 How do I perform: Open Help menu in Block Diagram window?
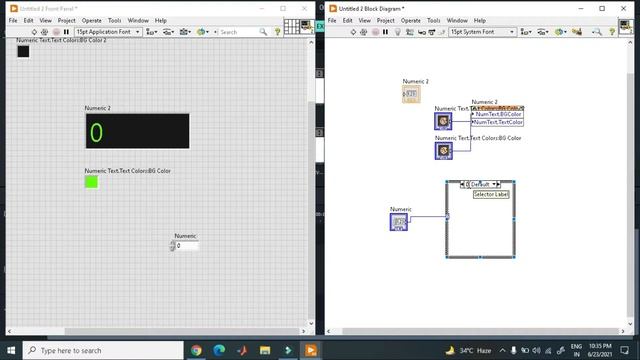(x=480, y=20)
